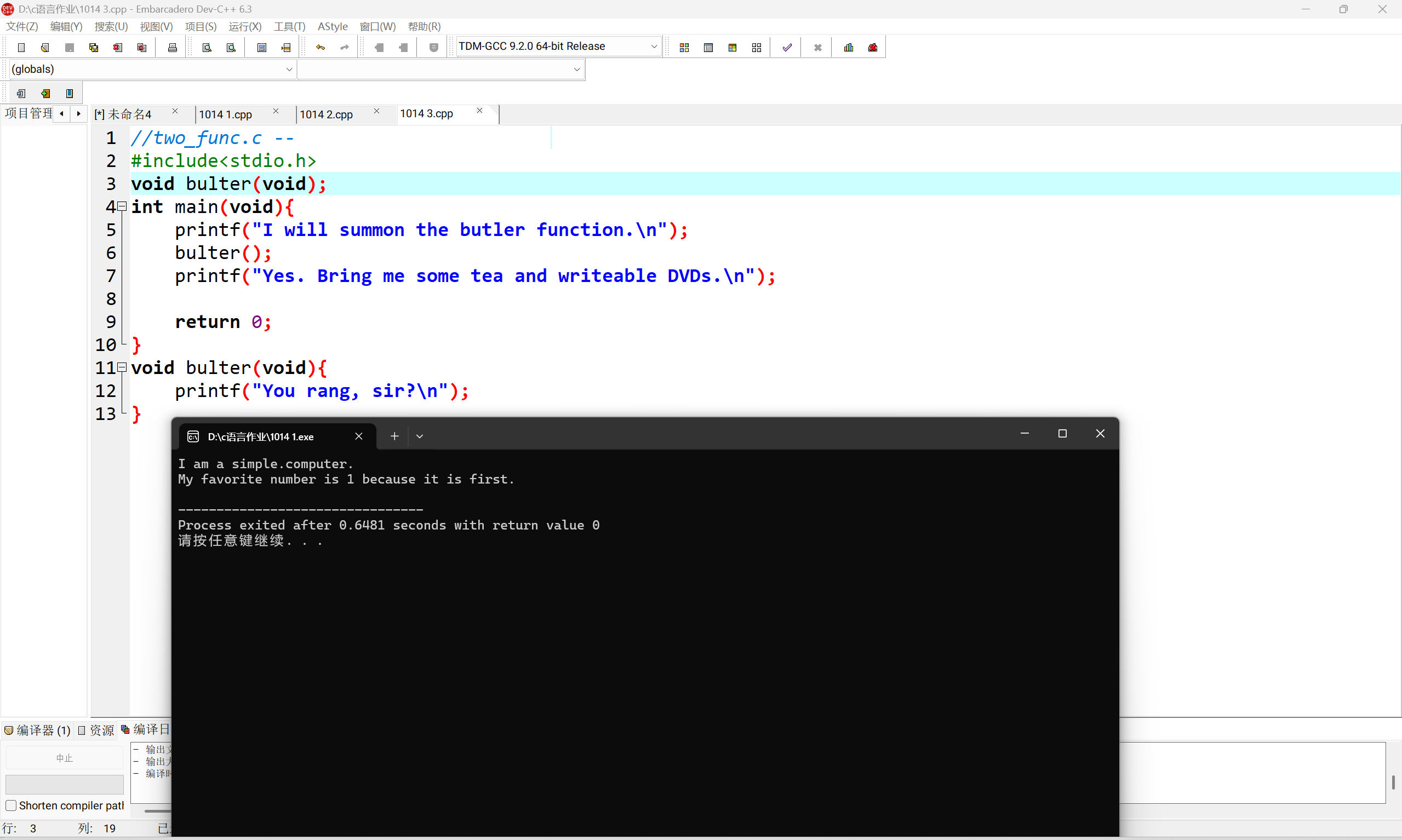Click the Save All toolbar icon

(94, 48)
